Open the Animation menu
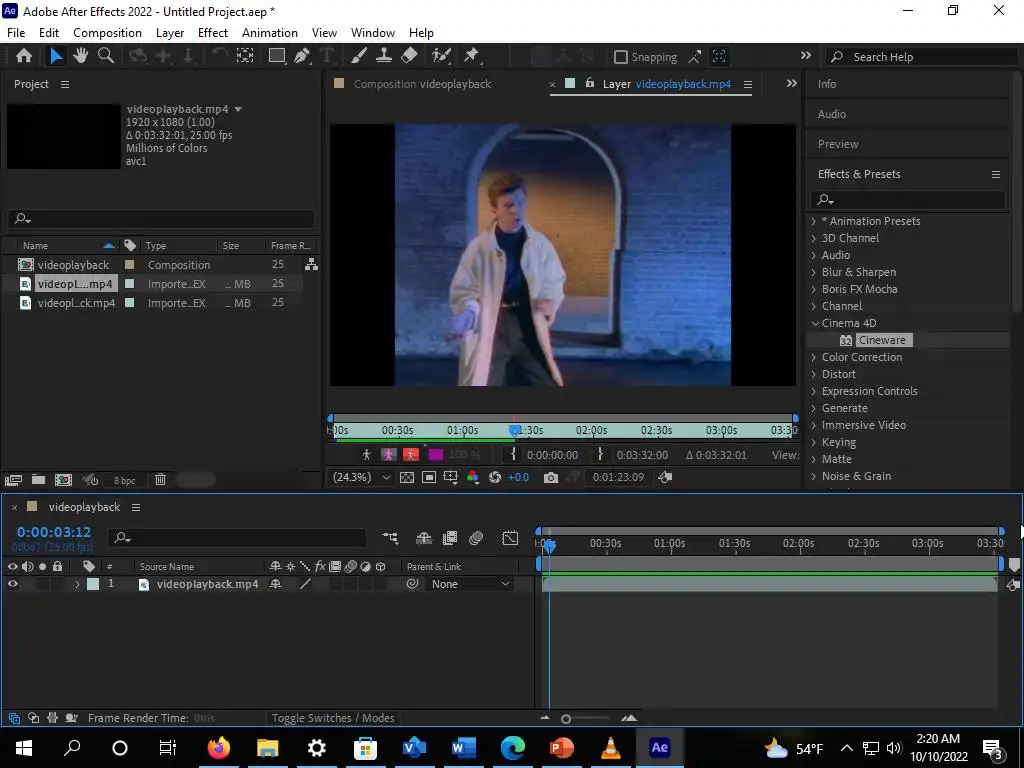The width and height of the screenshot is (1024, 768). click(270, 33)
